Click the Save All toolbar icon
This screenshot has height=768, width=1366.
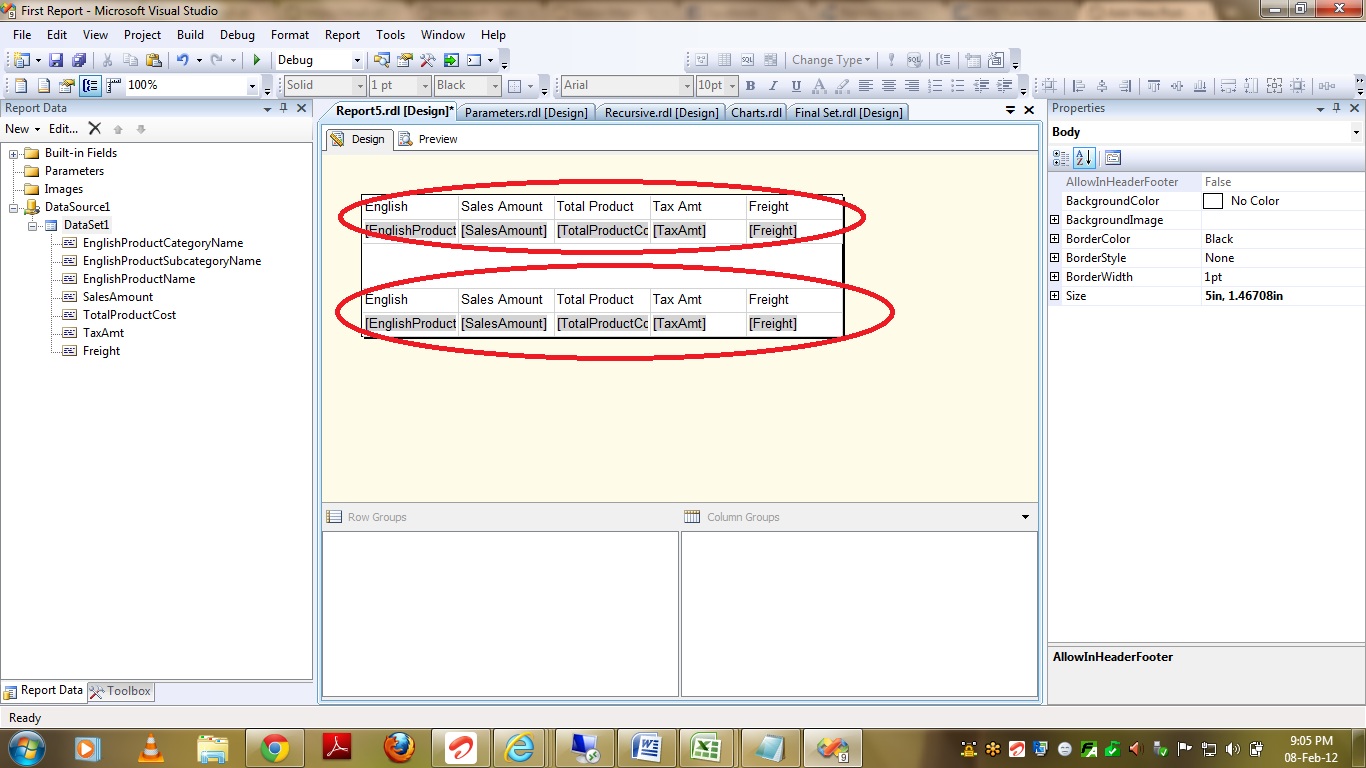coord(78,60)
